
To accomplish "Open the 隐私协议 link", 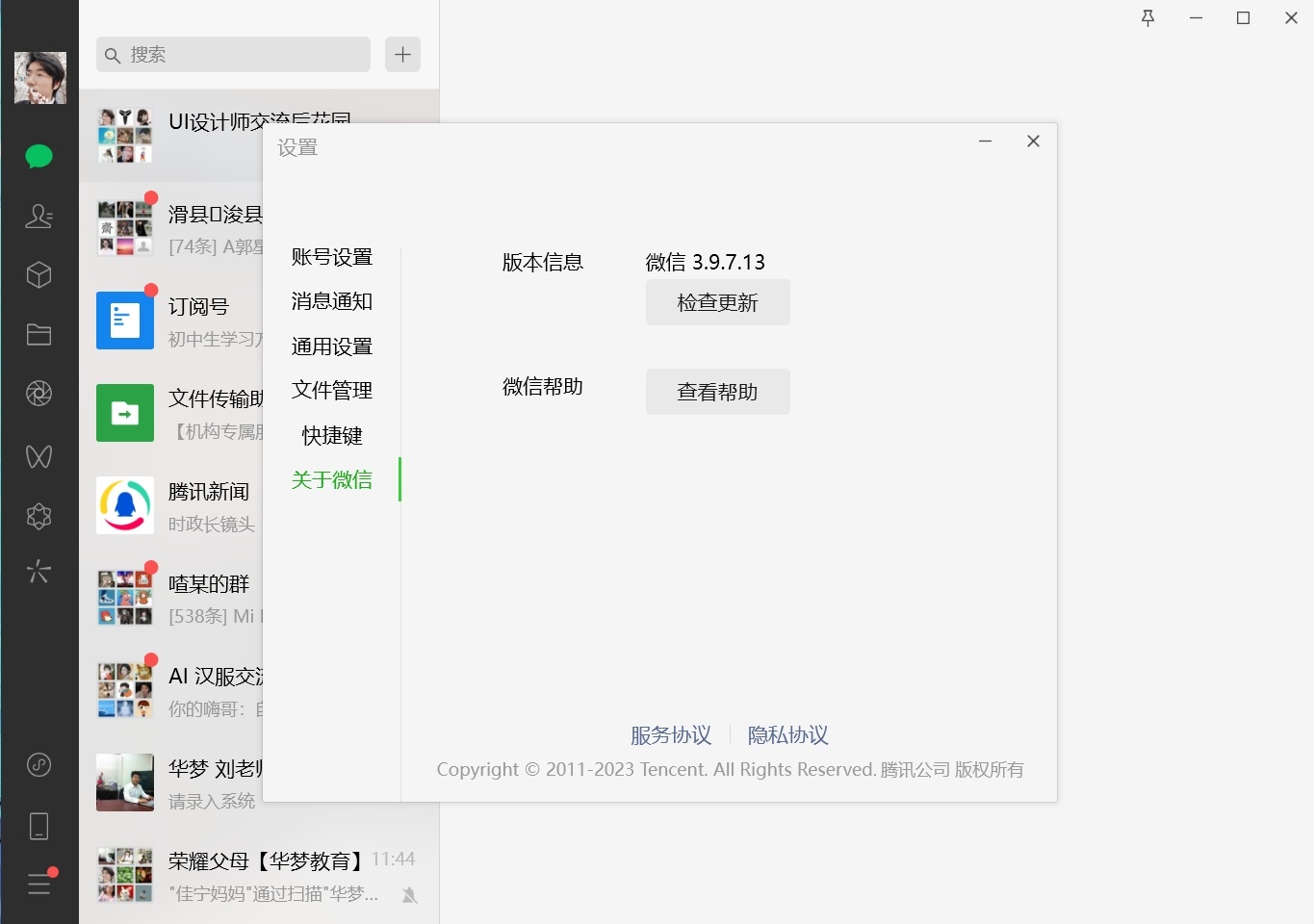I will pyautogui.click(x=787, y=734).
